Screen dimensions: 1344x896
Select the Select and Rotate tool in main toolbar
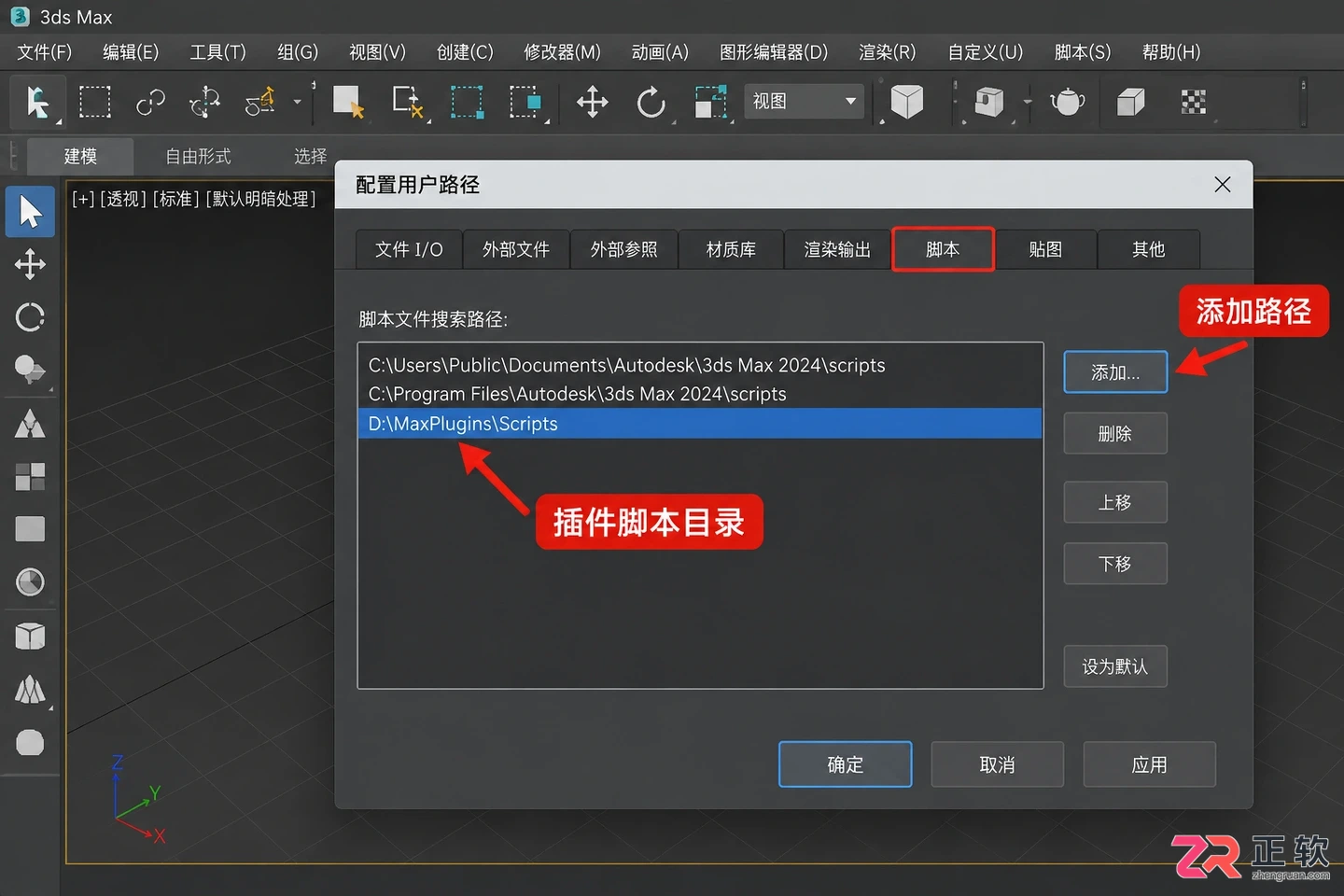point(651,102)
